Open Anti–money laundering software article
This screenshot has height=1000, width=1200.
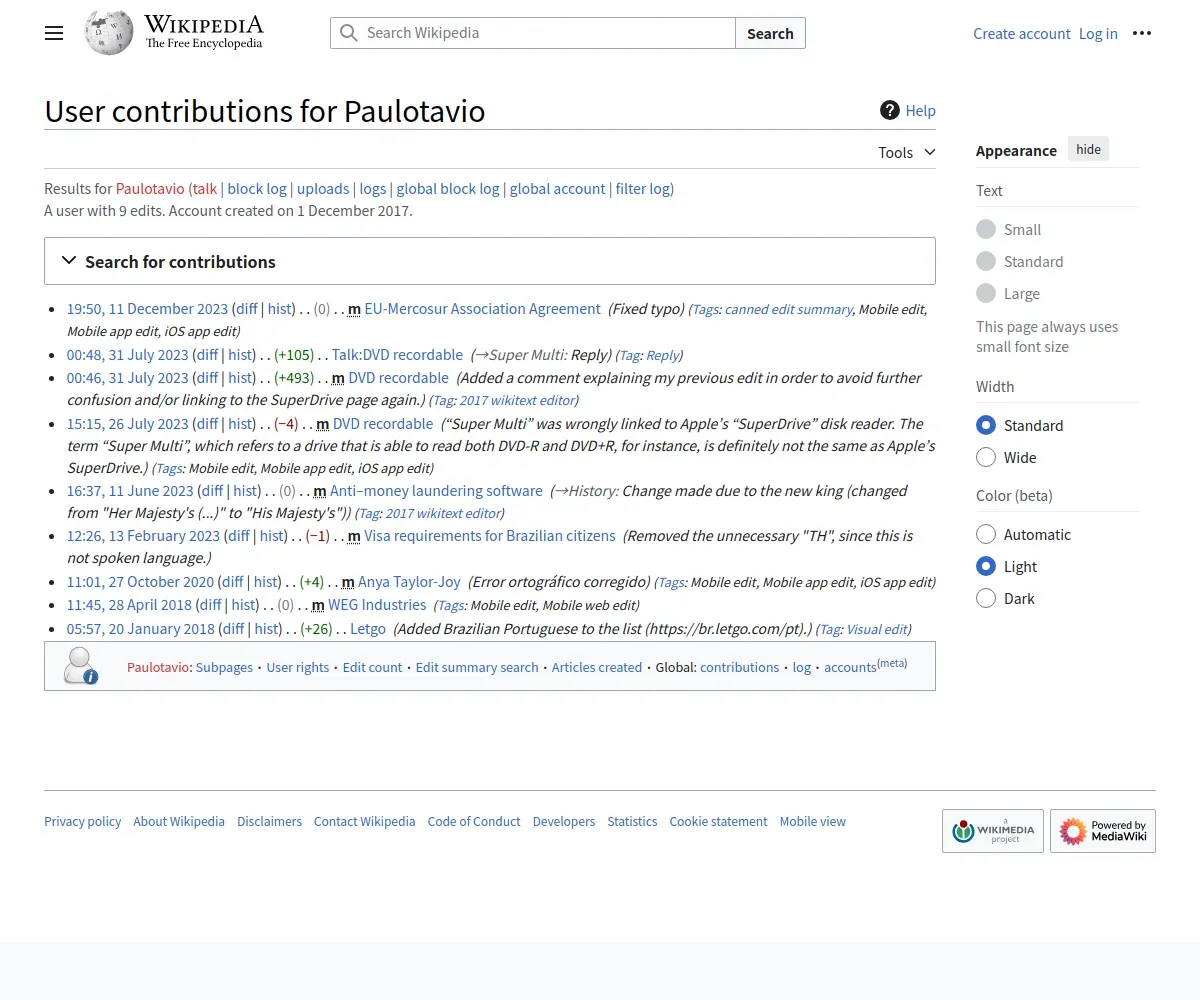click(436, 490)
